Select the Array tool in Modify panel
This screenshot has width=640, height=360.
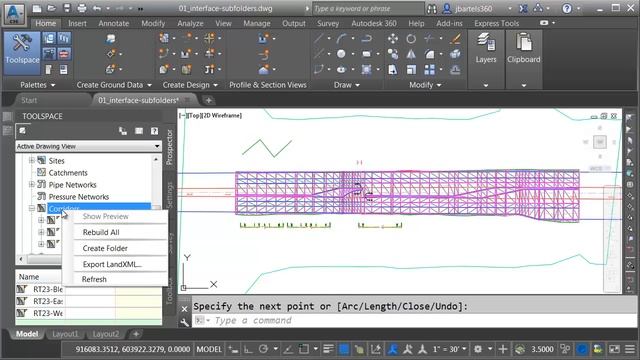click(429, 70)
